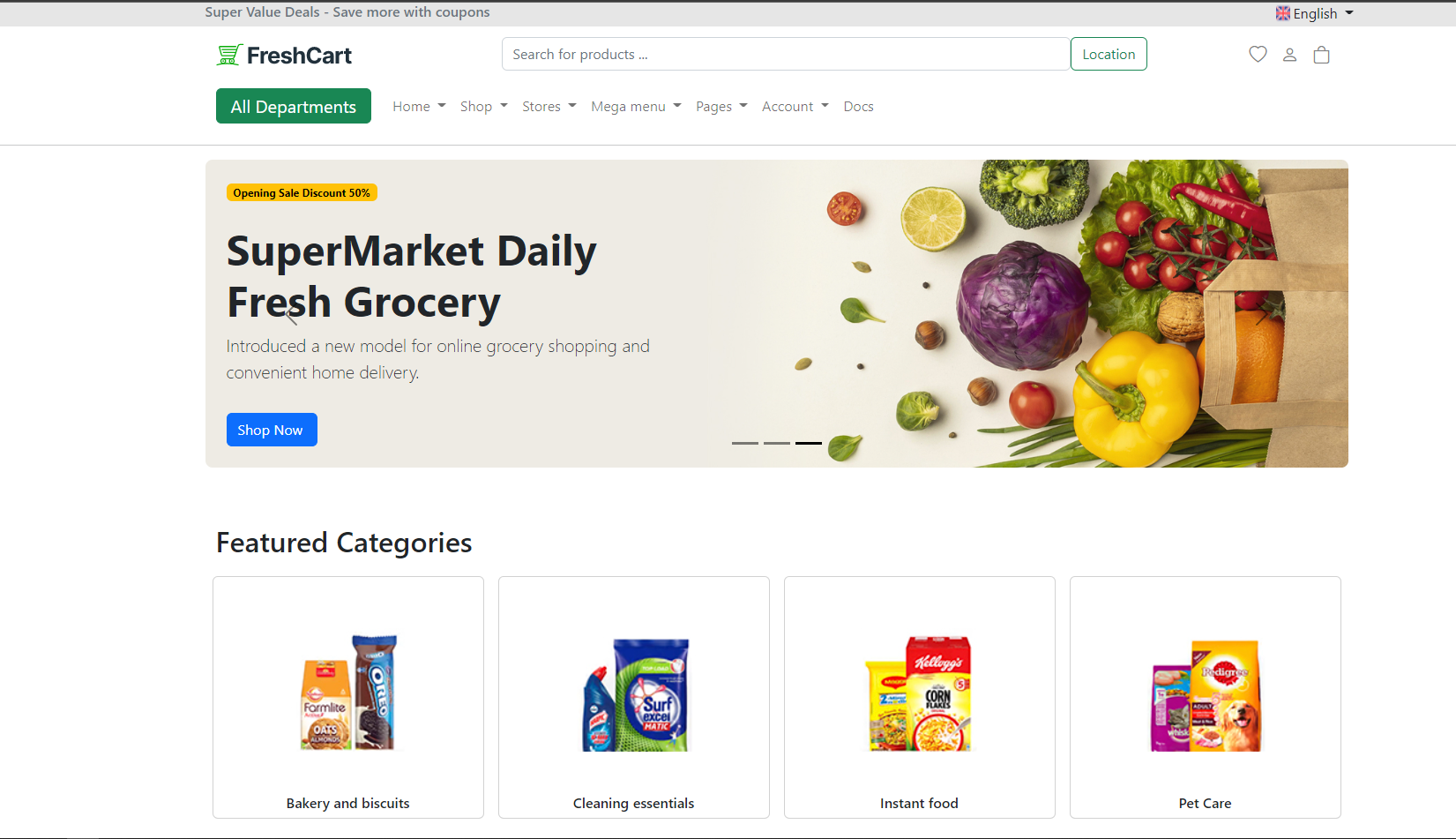
Task: Click the Shop Now button
Action: [x=271, y=430]
